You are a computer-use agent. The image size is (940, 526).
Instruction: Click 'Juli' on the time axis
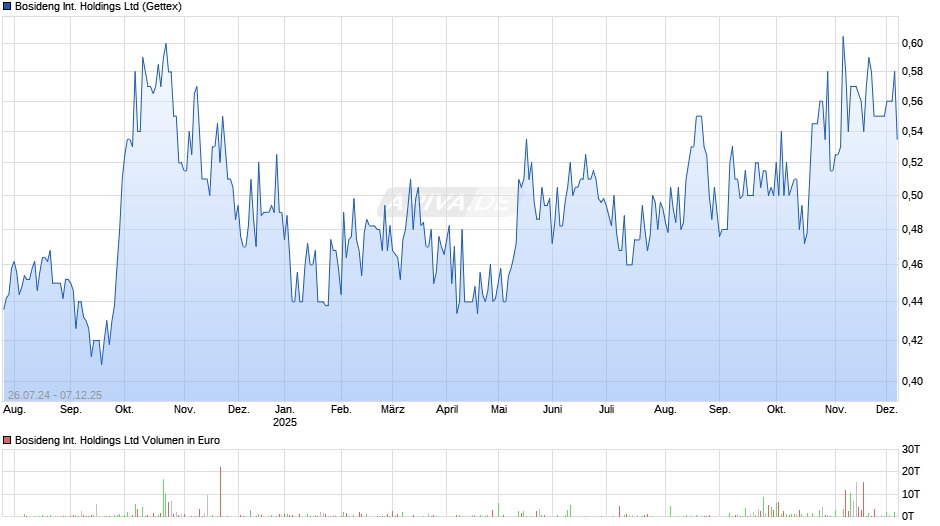[x=607, y=410]
